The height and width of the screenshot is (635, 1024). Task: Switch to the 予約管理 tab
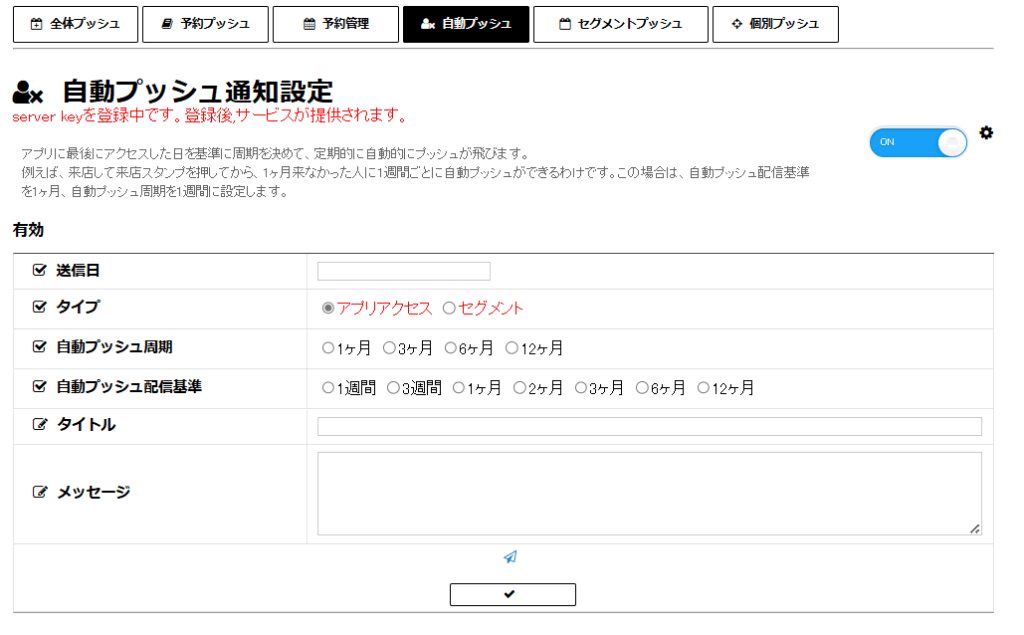point(335,24)
